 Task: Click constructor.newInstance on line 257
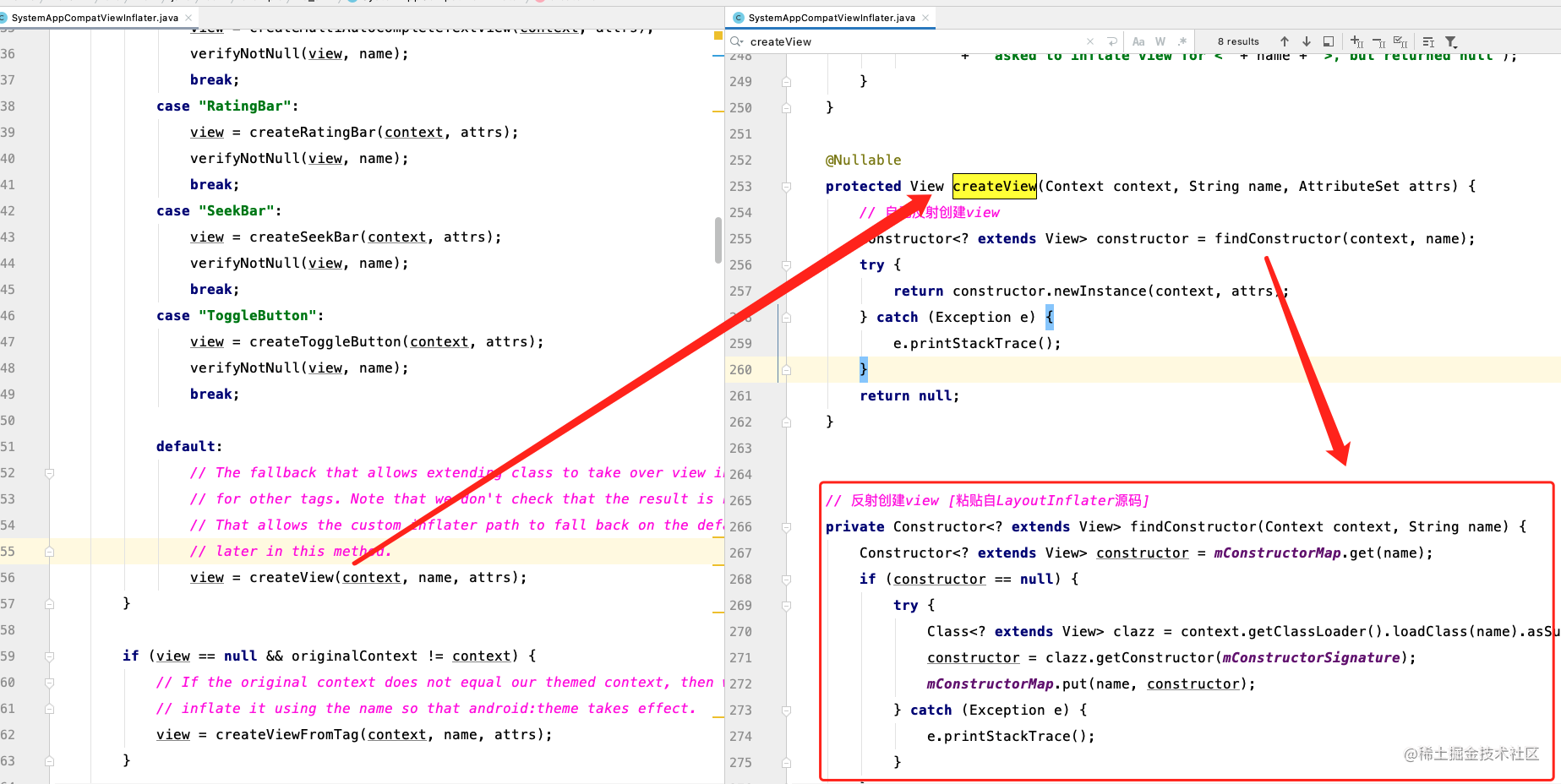coord(1049,291)
